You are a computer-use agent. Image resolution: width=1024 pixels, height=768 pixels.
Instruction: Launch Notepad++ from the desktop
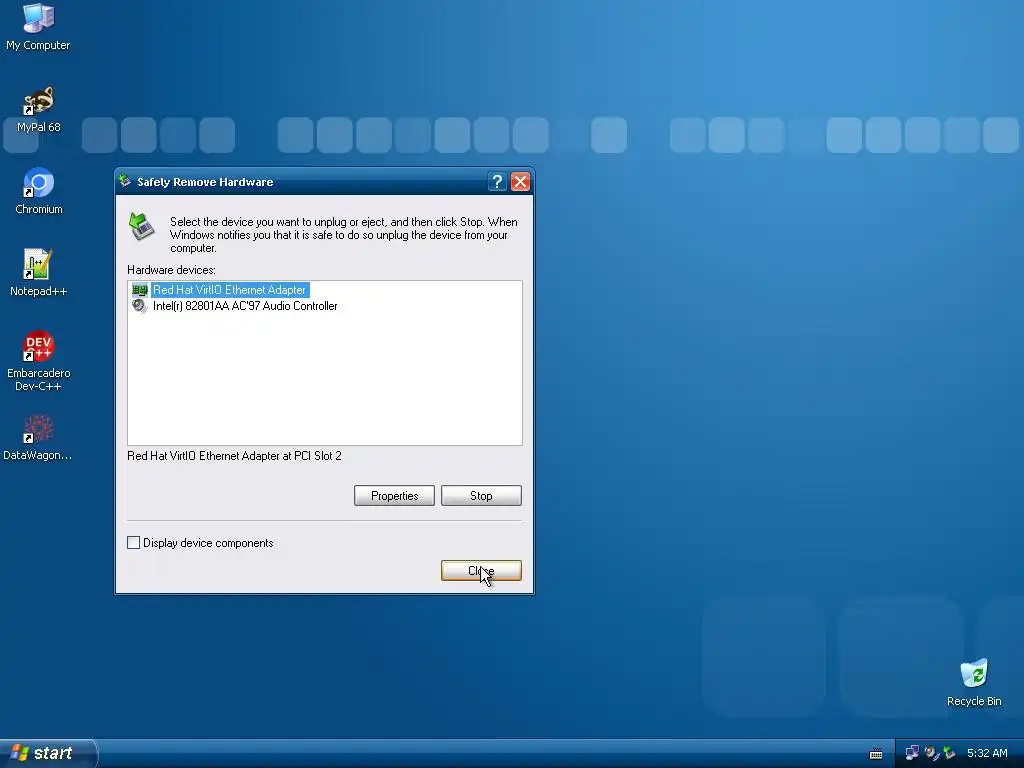[x=38, y=273]
